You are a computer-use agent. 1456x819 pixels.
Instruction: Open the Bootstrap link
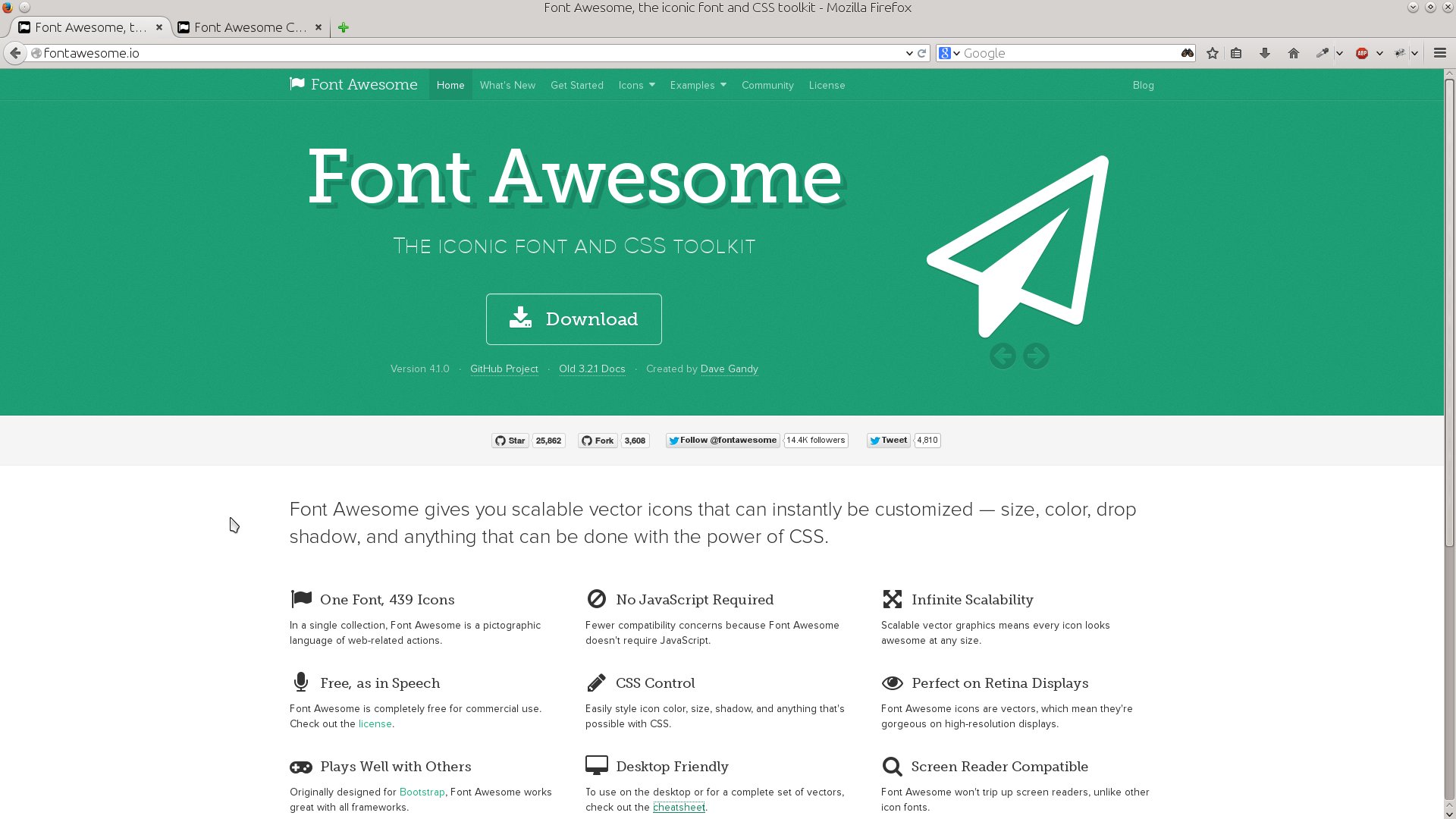422,792
